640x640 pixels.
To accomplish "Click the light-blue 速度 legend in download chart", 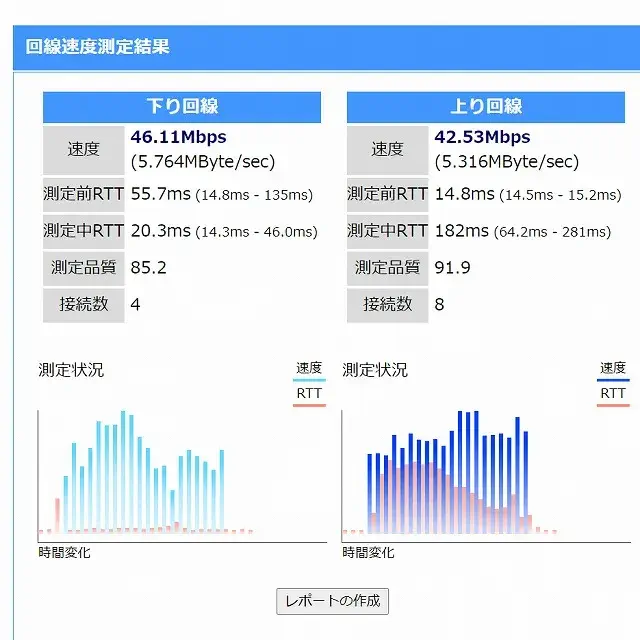I will (309, 371).
